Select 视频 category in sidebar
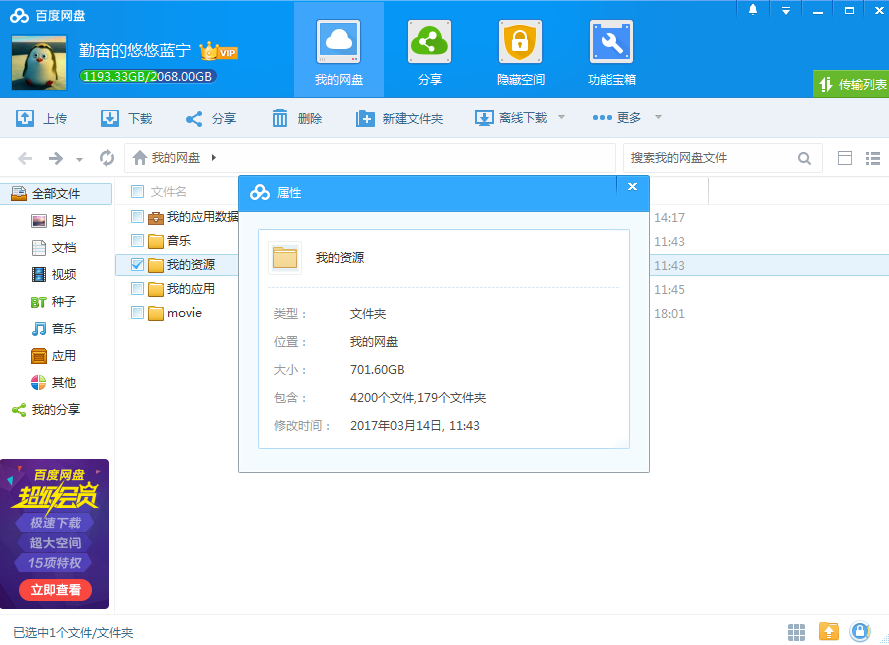Image resolution: width=889 pixels, height=645 pixels. (54, 274)
